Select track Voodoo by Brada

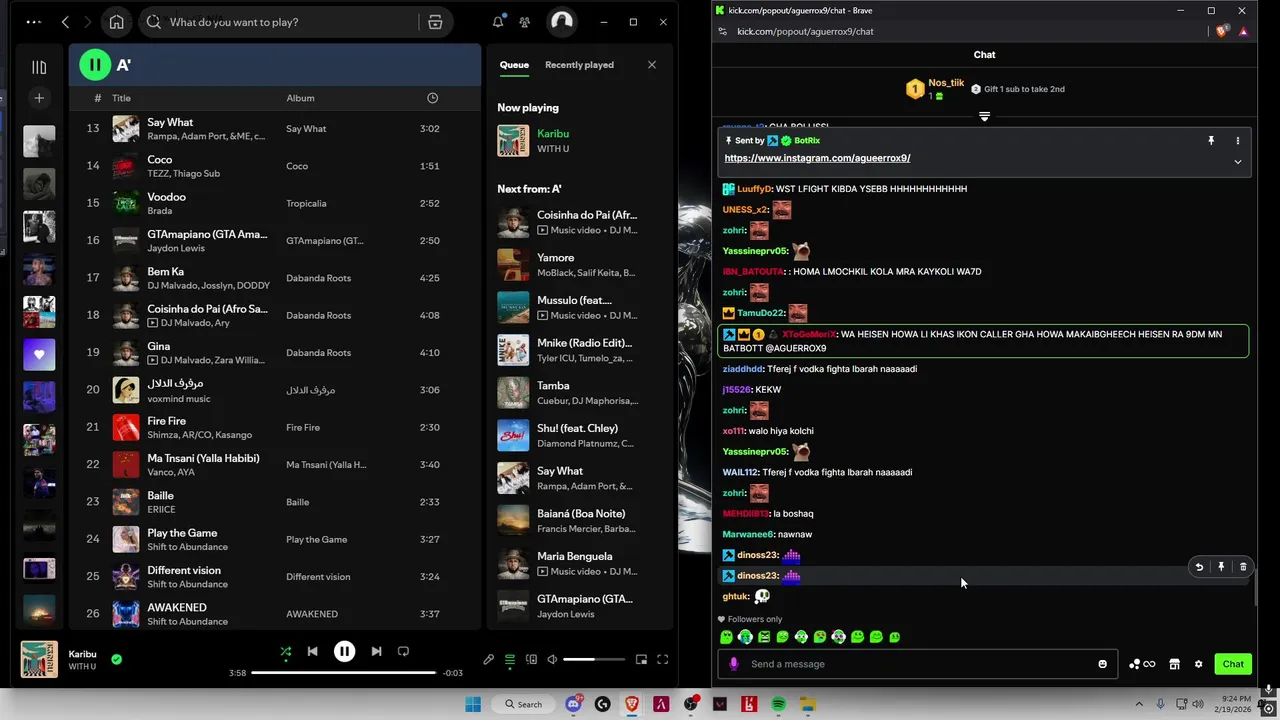click(x=275, y=203)
